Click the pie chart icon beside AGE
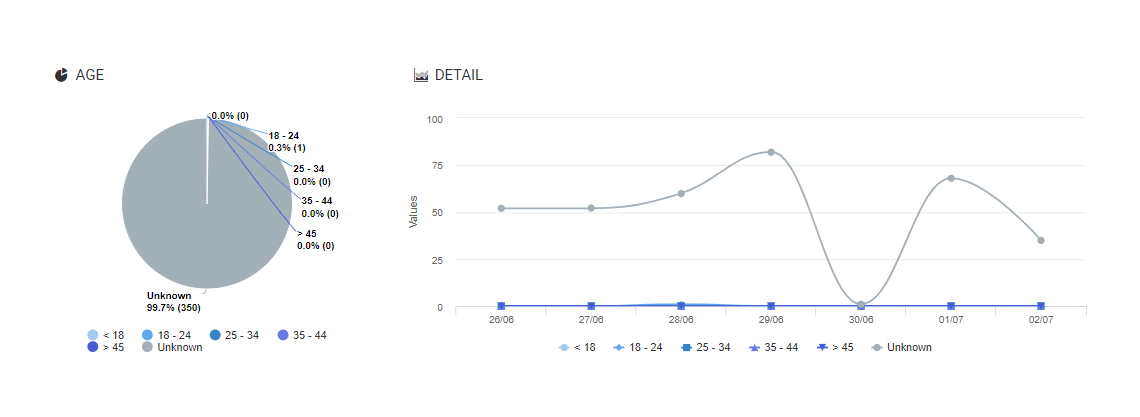Image resolution: width=1140 pixels, height=417 pixels. coord(61,75)
